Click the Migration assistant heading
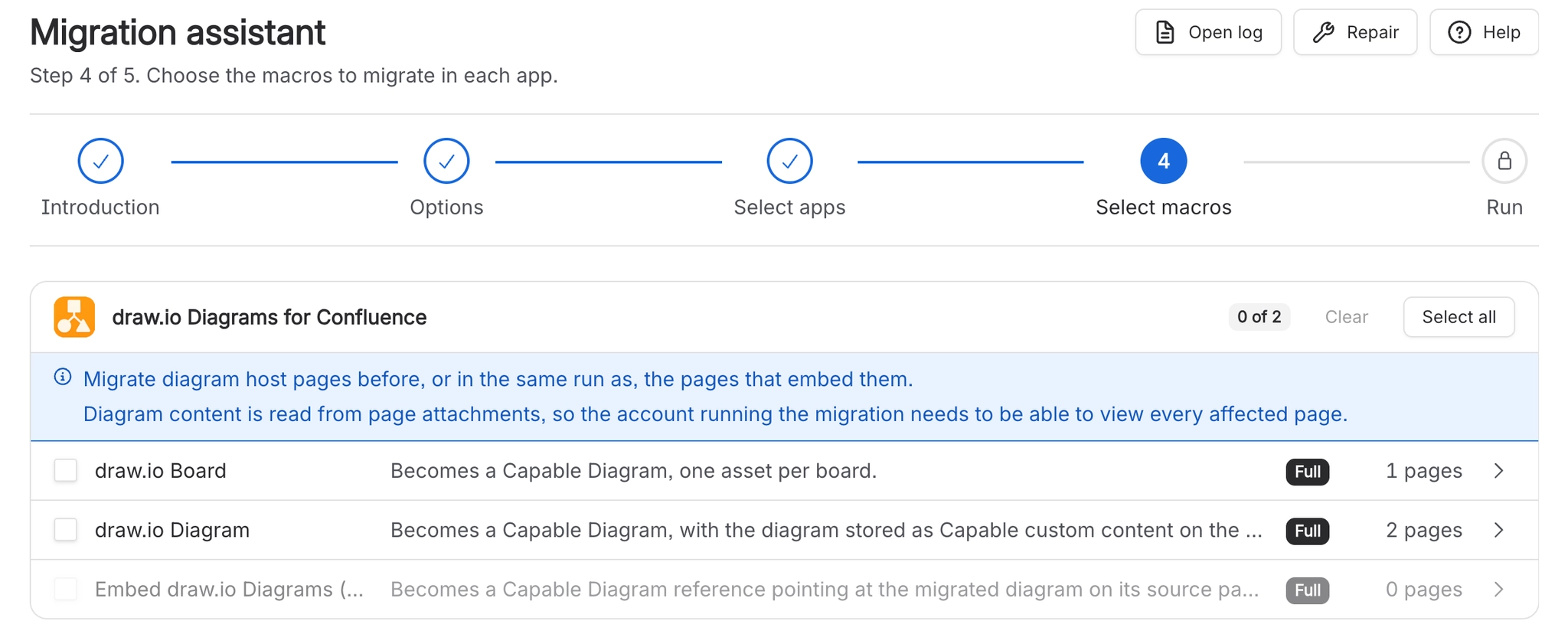 (178, 32)
